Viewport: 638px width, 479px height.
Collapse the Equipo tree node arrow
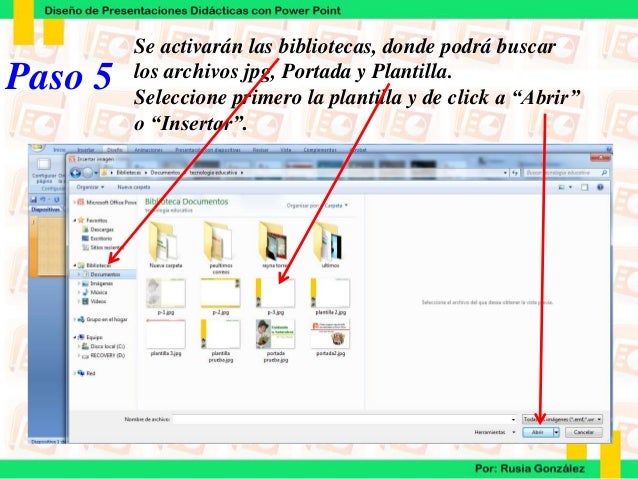pos(75,337)
